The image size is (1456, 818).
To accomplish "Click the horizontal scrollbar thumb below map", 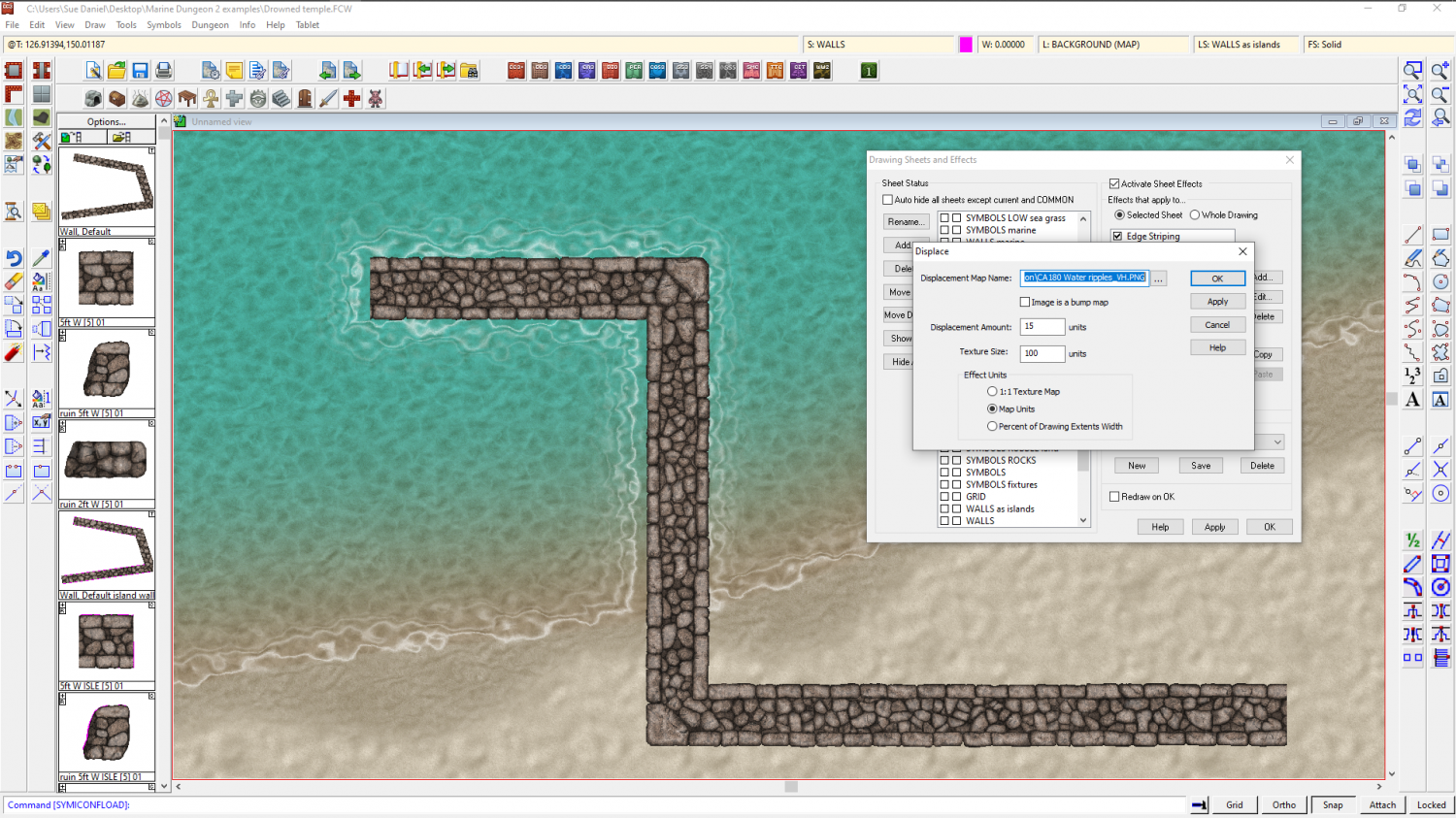I will click(x=791, y=787).
